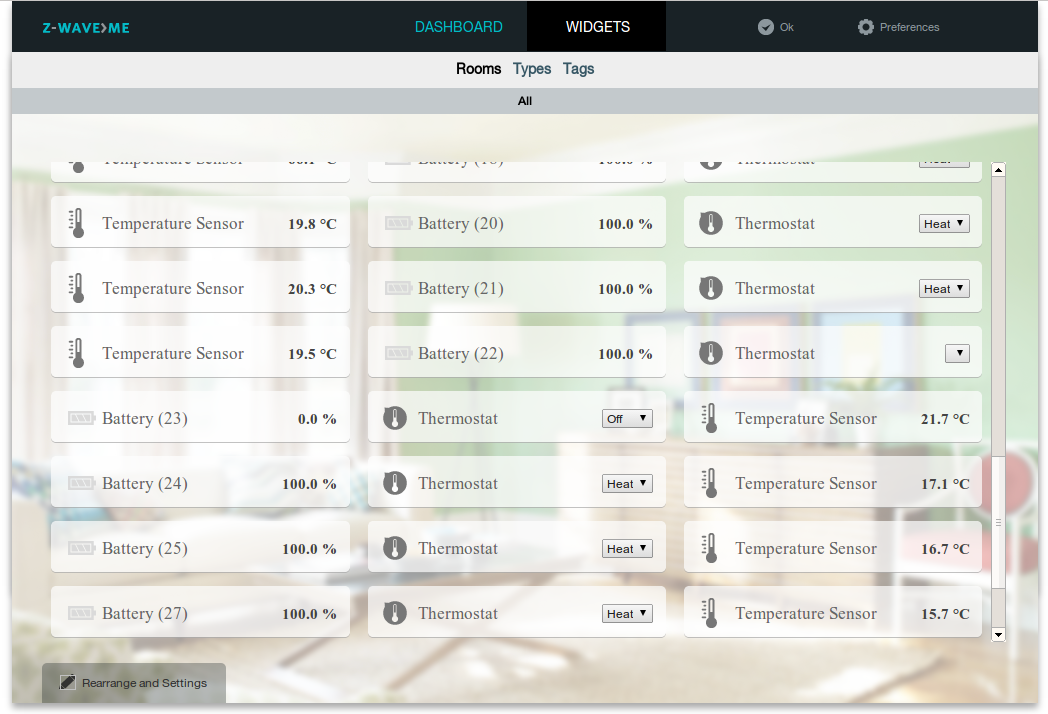Select the Widgets tab
The height and width of the screenshot is (714, 1048).
[x=598, y=27]
